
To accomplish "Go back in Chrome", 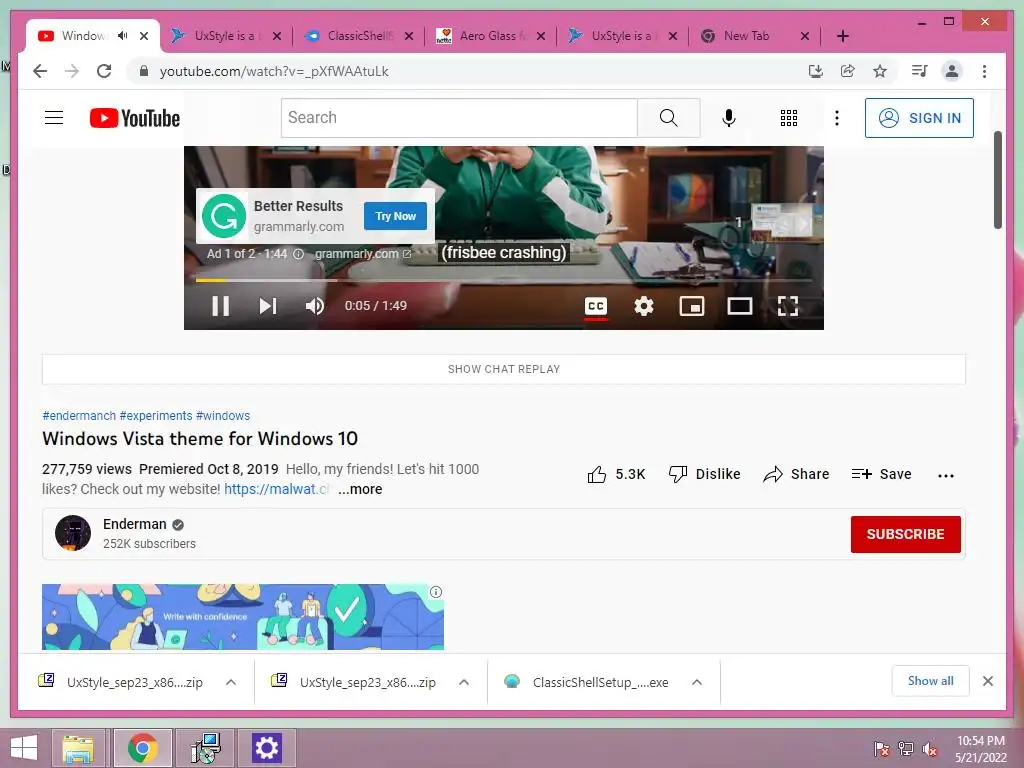I will click(40, 71).
